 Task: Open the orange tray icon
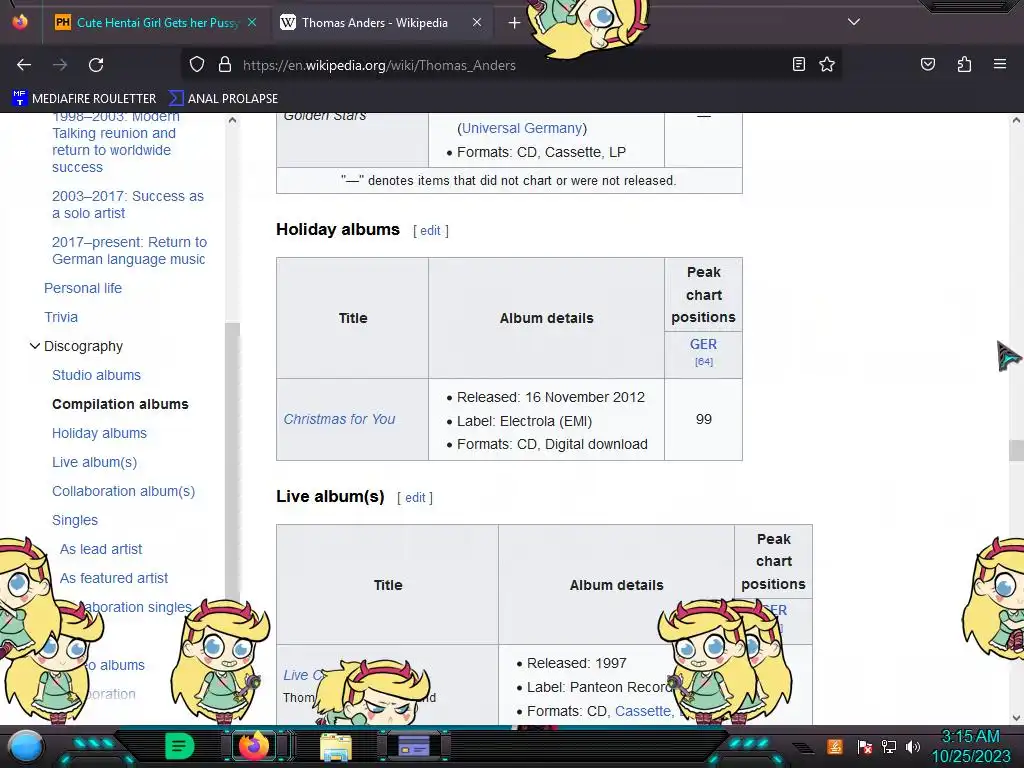coord(835,746)
